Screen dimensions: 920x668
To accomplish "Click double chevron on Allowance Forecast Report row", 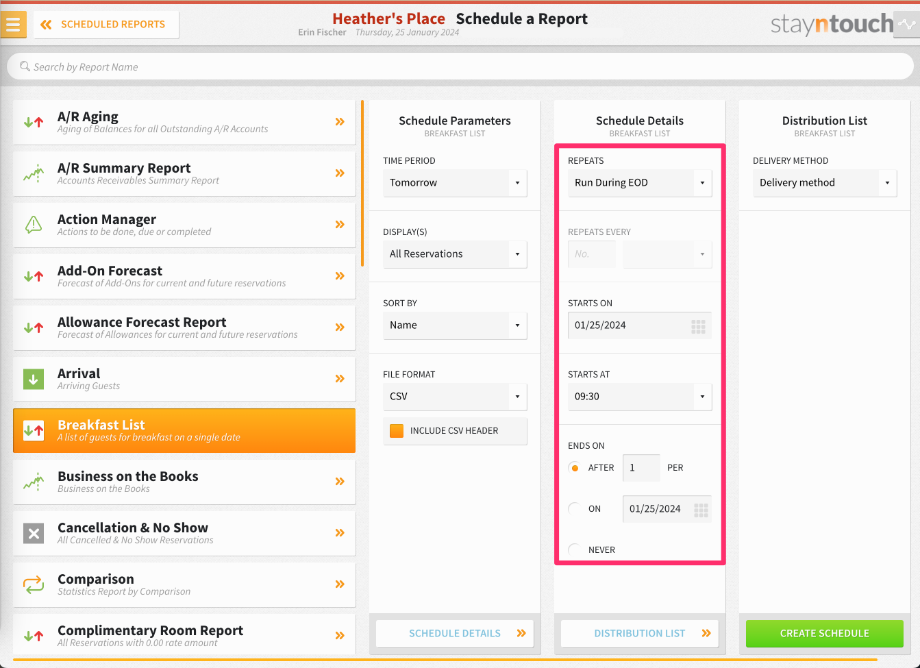I will pos(340,327).
